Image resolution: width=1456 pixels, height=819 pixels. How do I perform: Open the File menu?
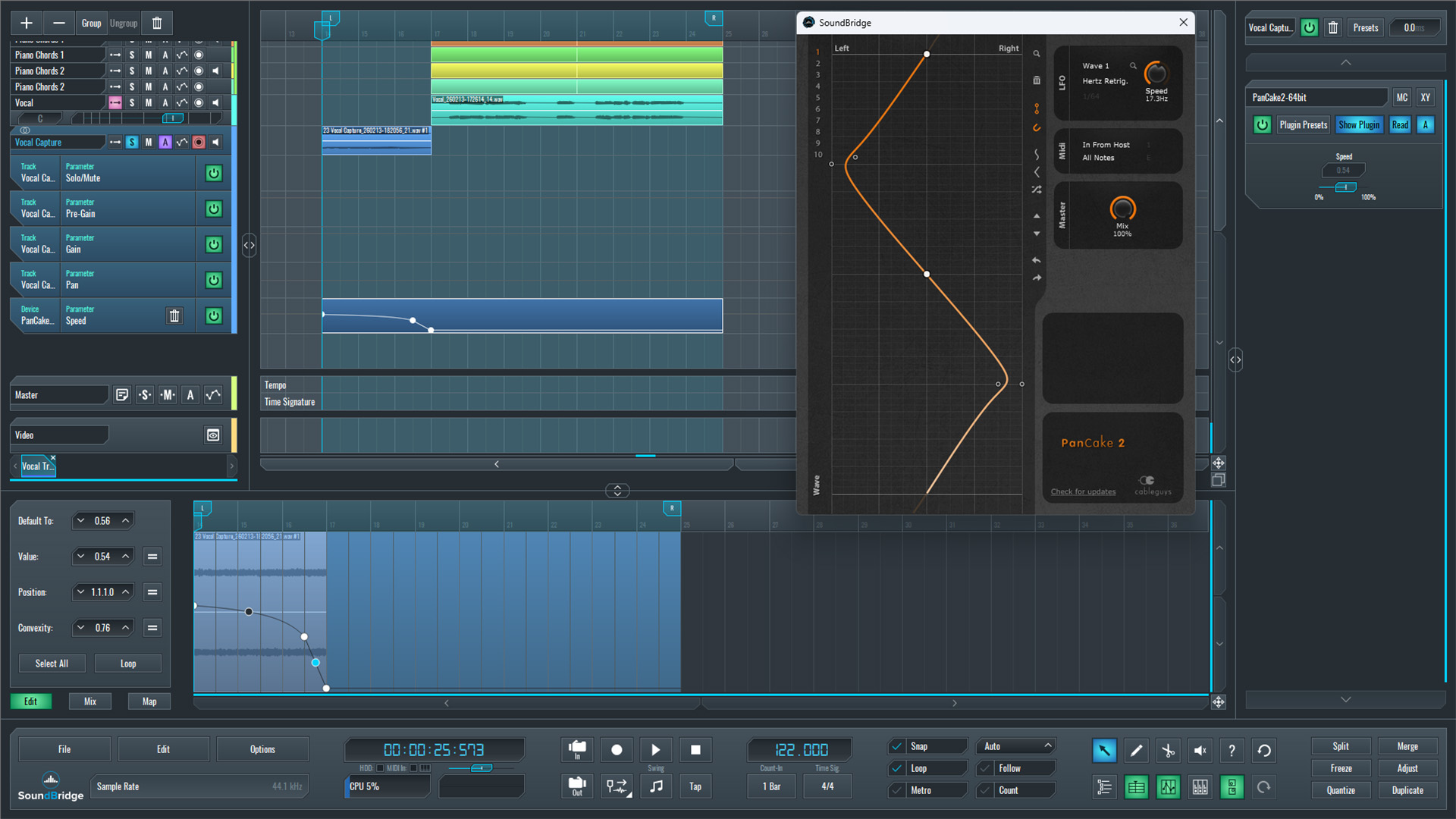point(64,749)
